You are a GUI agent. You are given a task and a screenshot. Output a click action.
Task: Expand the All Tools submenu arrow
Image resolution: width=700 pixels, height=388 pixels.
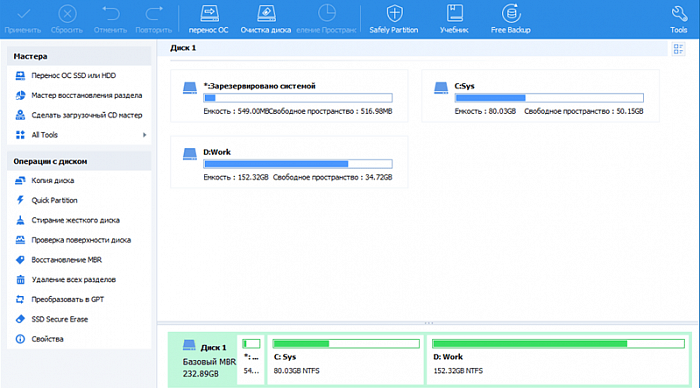coord(144,135)
